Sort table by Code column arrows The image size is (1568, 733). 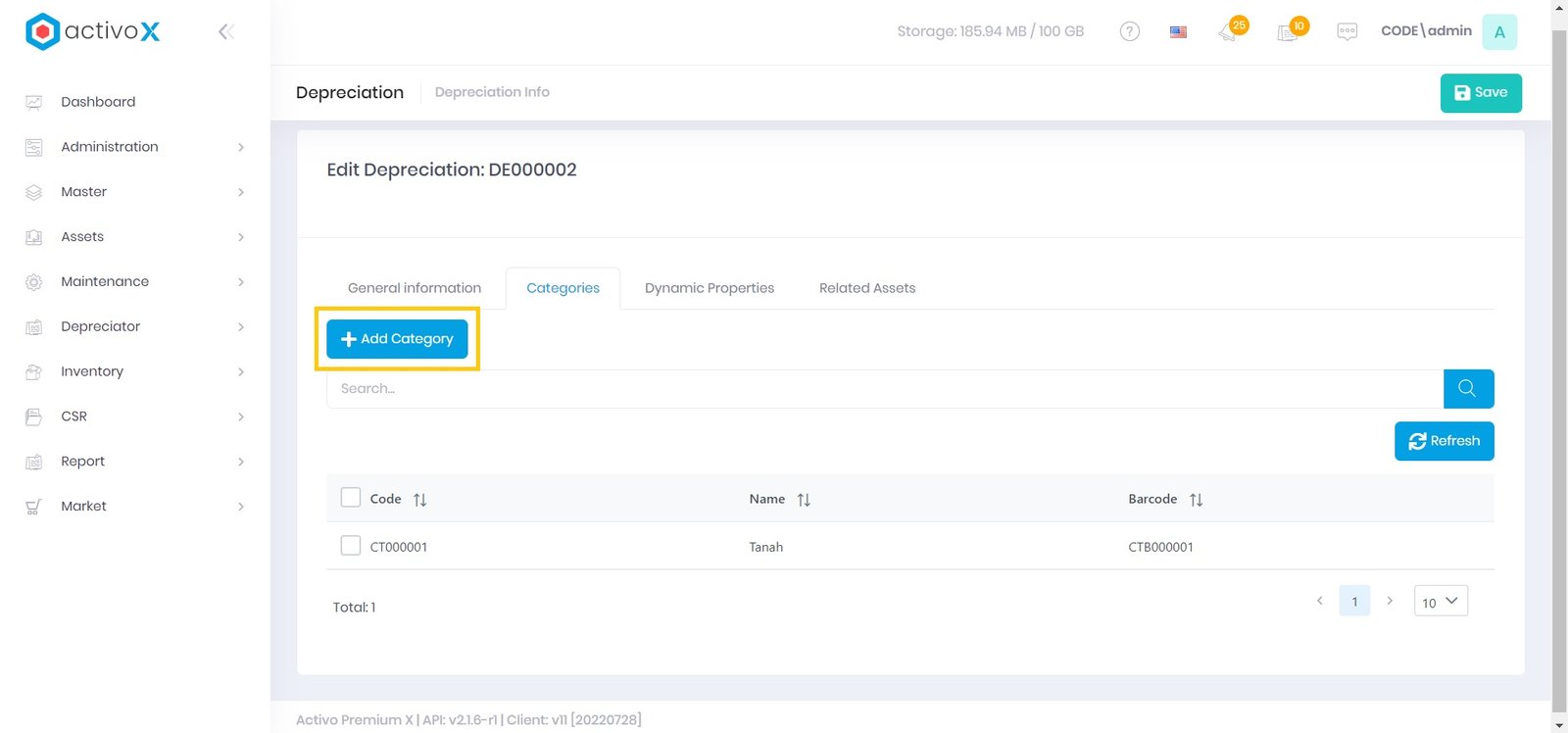click(419, 500)
